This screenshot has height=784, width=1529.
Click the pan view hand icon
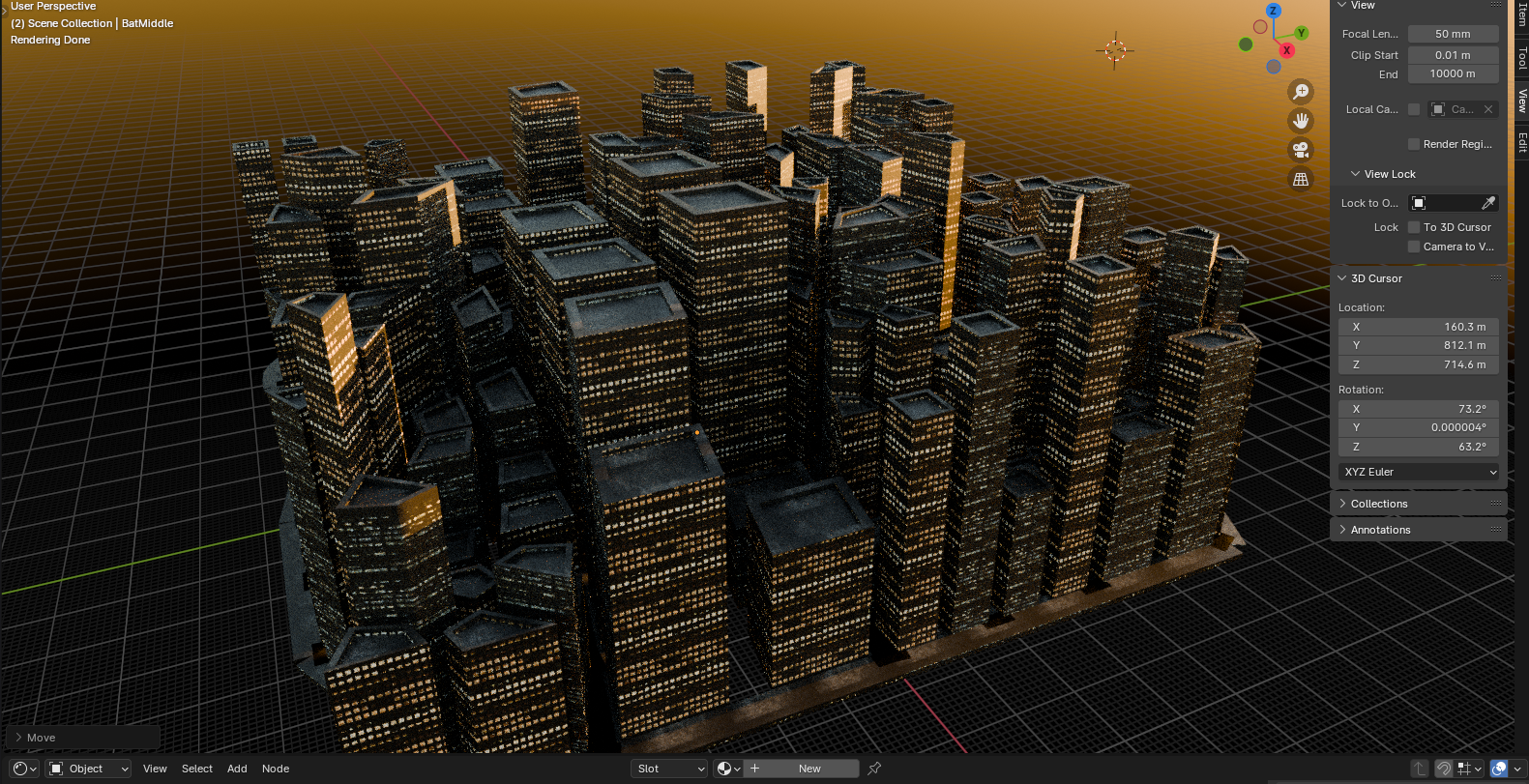tap(1301, 121)
